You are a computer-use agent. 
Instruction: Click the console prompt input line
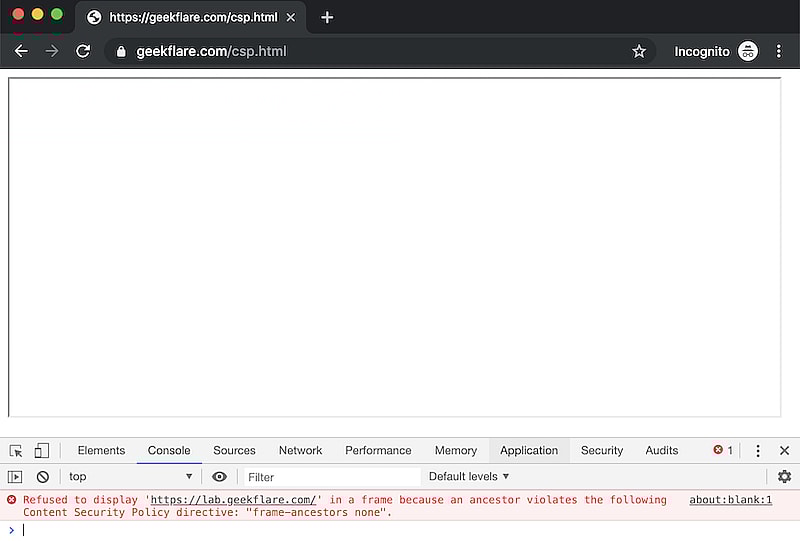click(x=400, y=531)
